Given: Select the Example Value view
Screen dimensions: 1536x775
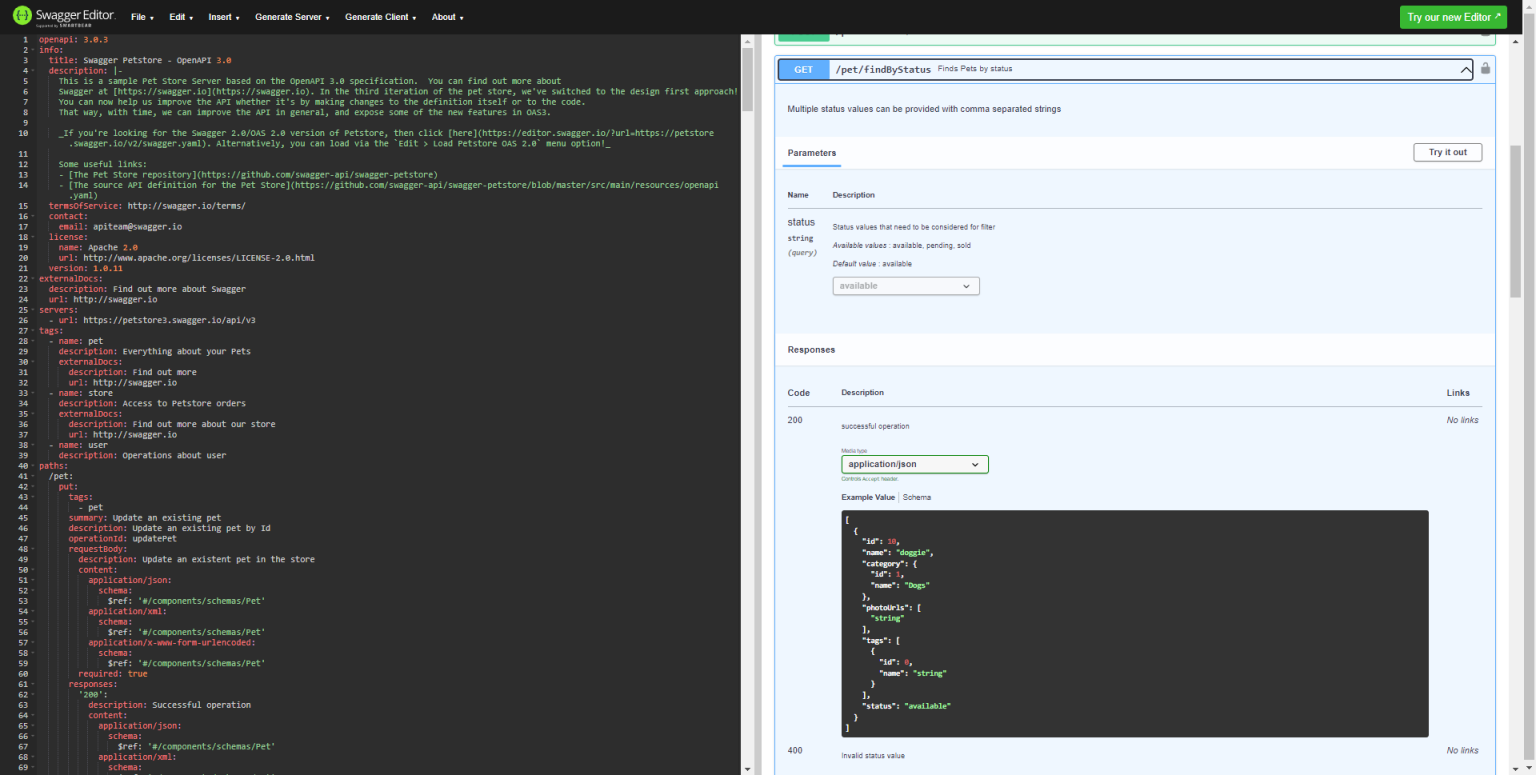Looking at the screenshot, I should (868, 497).
